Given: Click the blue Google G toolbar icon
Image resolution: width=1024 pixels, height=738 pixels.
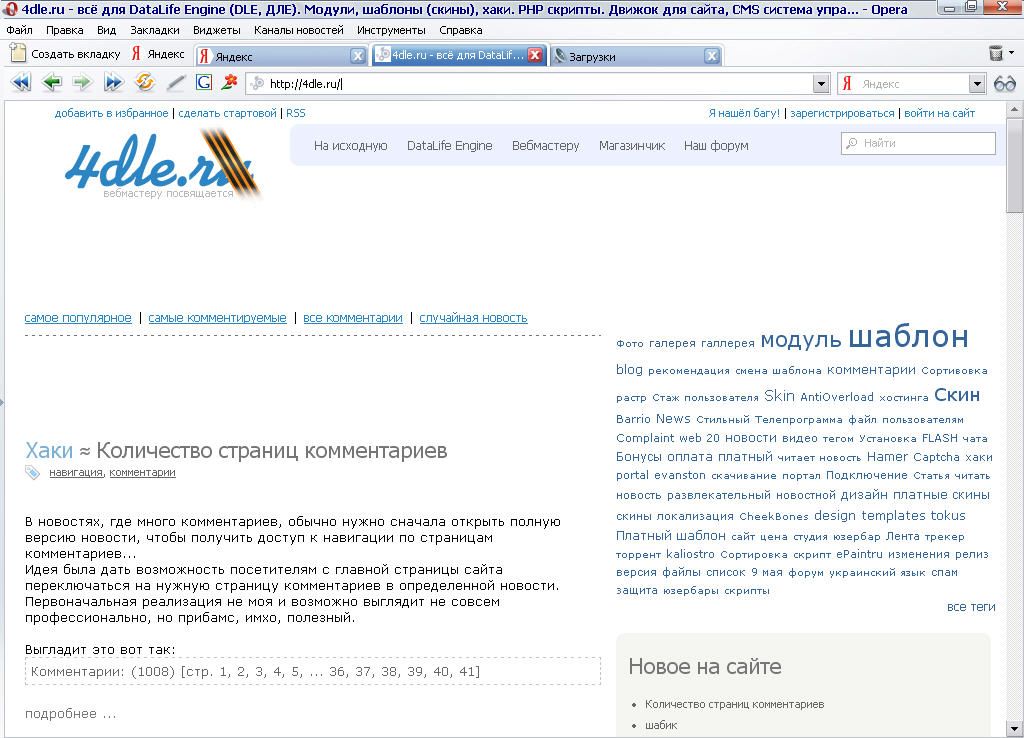Looking at the screenshot, I should 204,83.
